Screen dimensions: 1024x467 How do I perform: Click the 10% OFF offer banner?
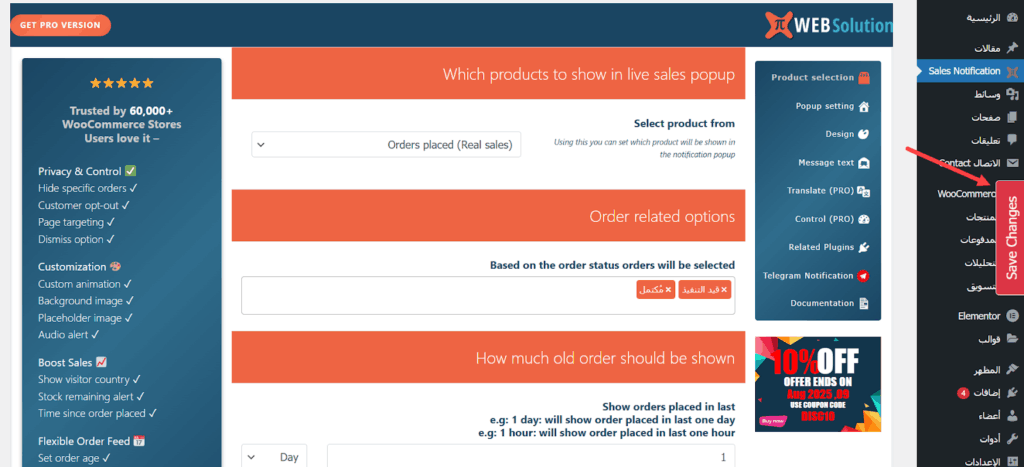point(818,383)
